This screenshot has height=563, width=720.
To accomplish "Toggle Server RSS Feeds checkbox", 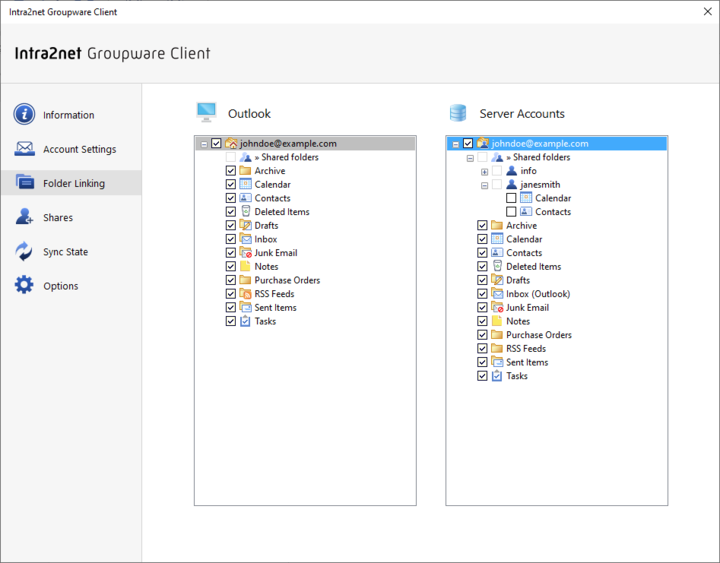I will click(482, 349).
